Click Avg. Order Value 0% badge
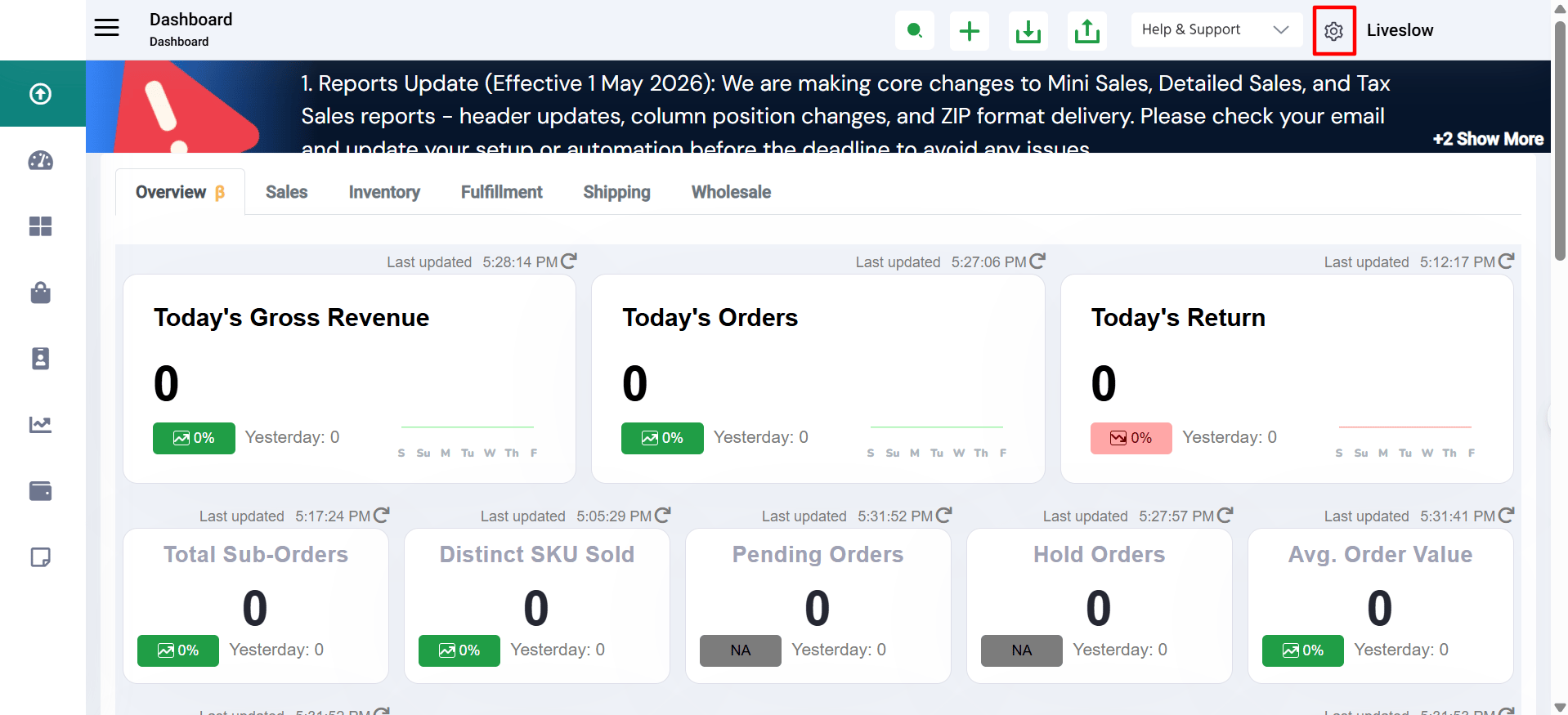 (x=1303, y=650)
